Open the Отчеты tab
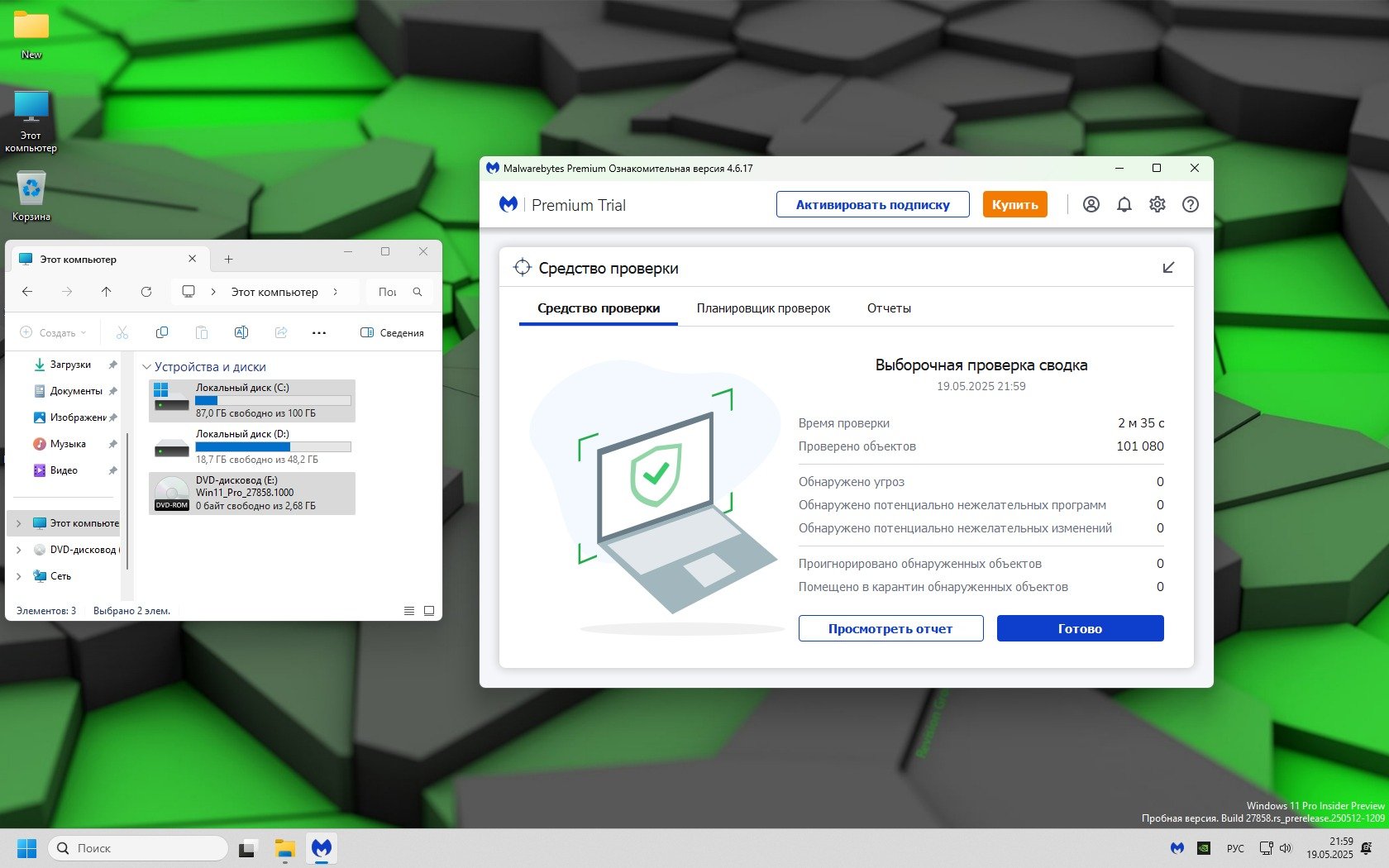This screenshot has height=868, width=1389. coord(889,308)
